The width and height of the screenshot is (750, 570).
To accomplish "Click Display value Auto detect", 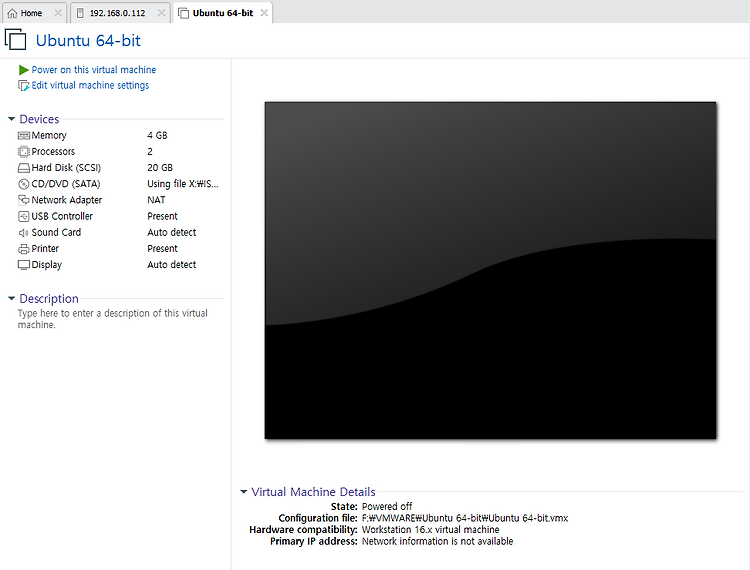I will coord(172,265).
